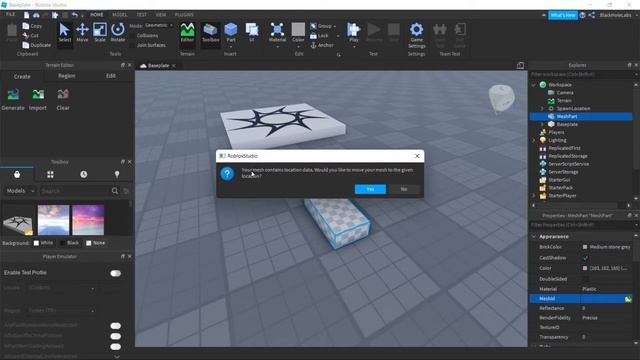Collapse the Workspace tree node
Image resolution: width=640 pixels, height=360 pixels.
point(534,85)
